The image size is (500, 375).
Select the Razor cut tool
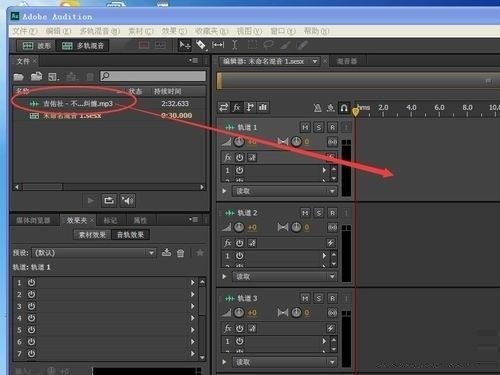[x=201, y=45]
